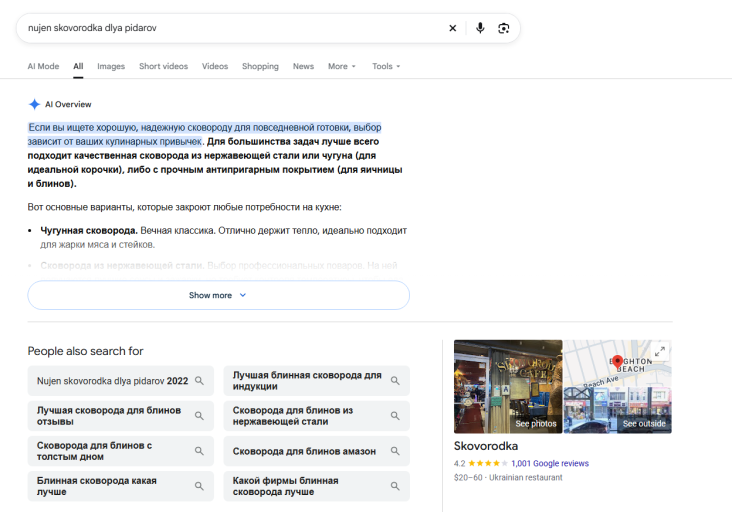The image size is (732, 512).
Task: Click magnifier on 'Какой фирмы' suggestion
Action: pos(395,486)
